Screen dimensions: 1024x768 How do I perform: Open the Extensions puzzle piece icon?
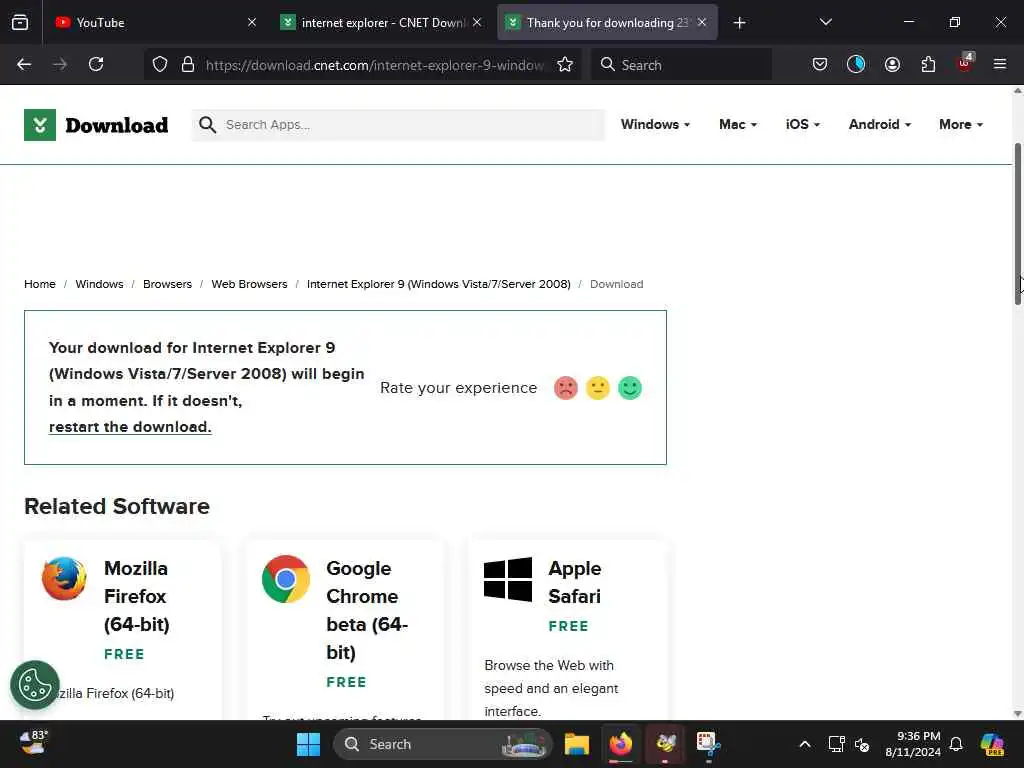pyautogui.click(x=928, y=64)
